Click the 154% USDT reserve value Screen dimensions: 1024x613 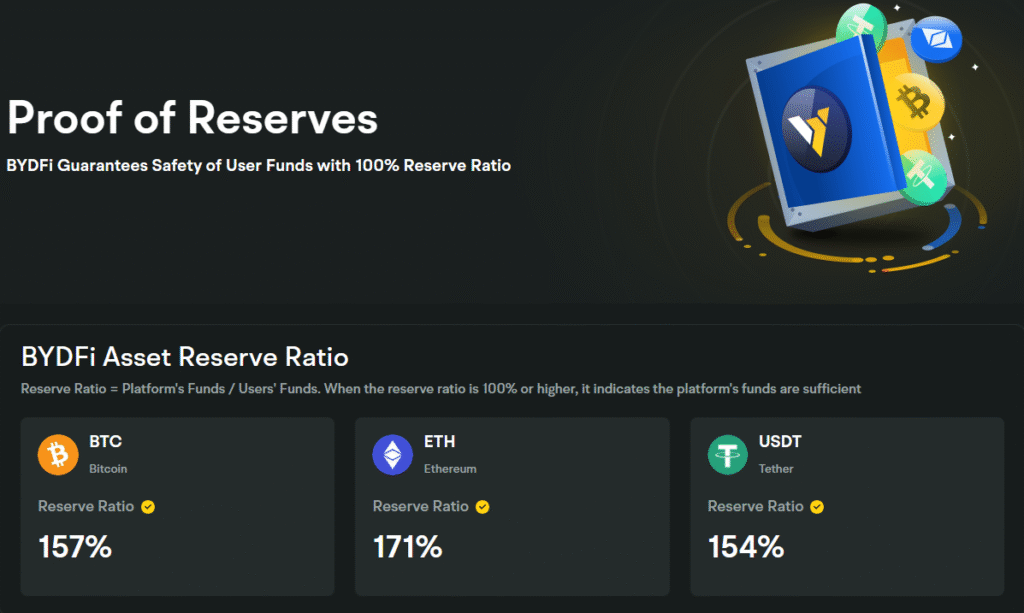[745, 548]
